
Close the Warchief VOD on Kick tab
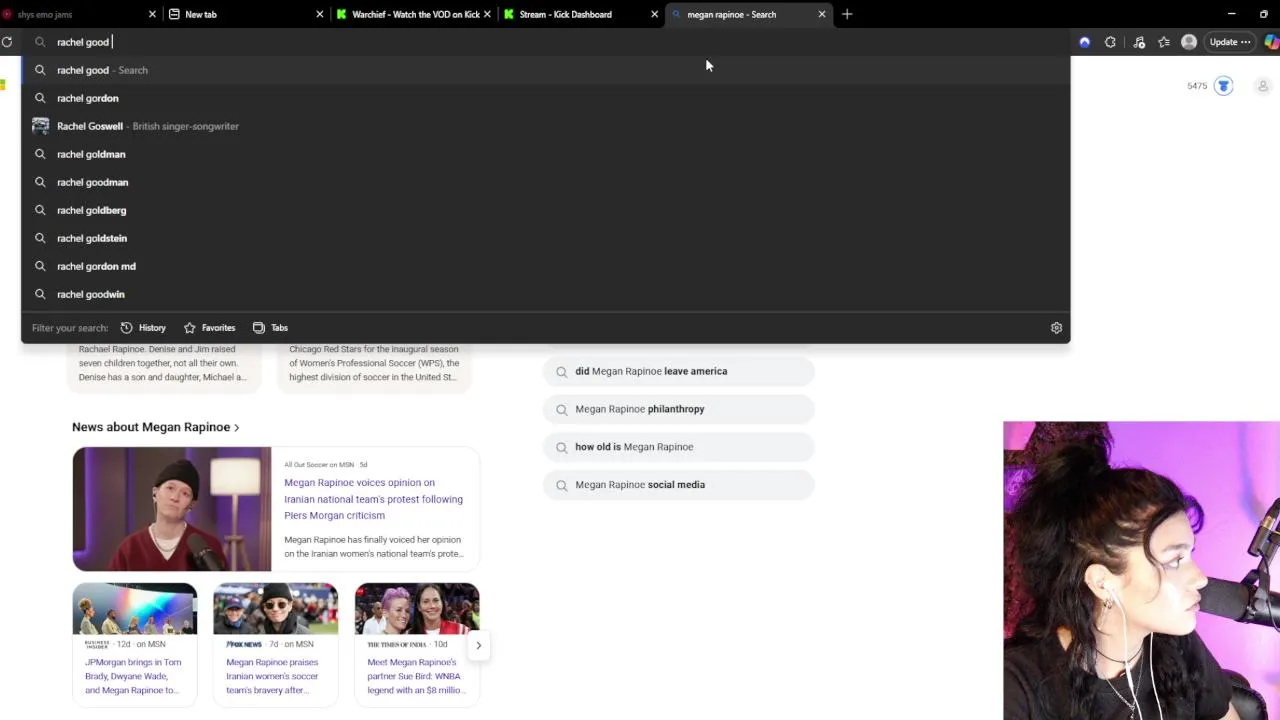coord(487,14)
